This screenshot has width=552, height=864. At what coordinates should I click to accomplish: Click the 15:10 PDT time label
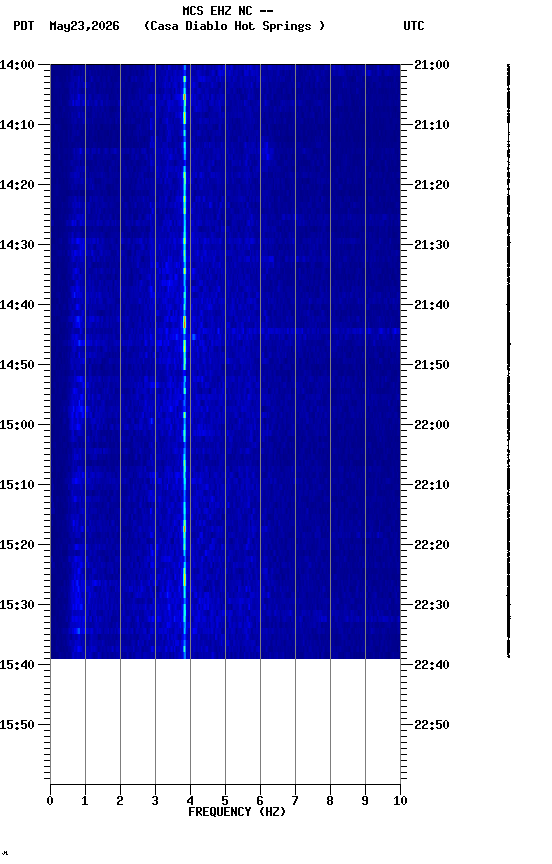(17, 485)
